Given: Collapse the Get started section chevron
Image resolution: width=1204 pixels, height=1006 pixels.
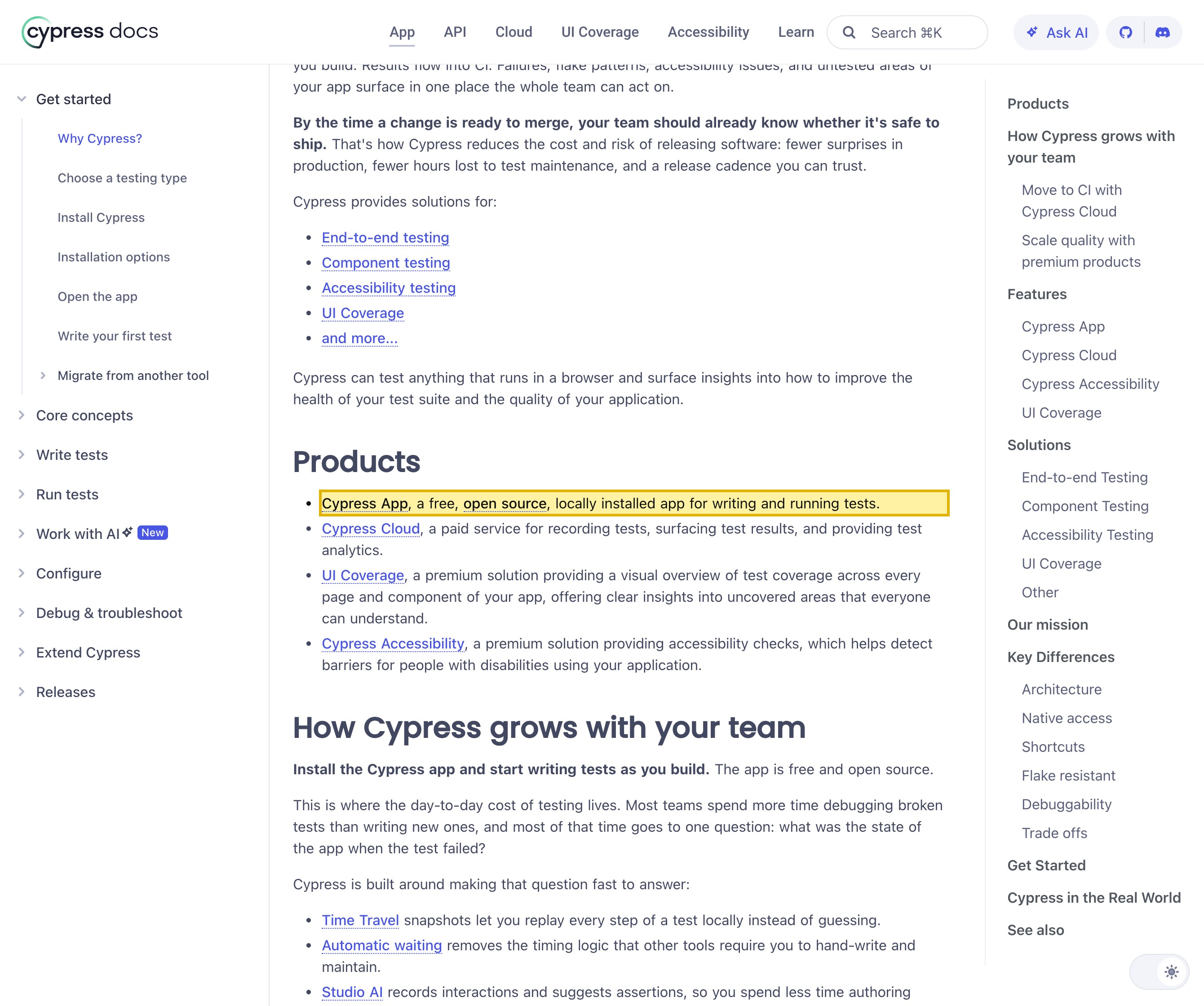Looking at the screenshot, I should (x=22, y=99).
